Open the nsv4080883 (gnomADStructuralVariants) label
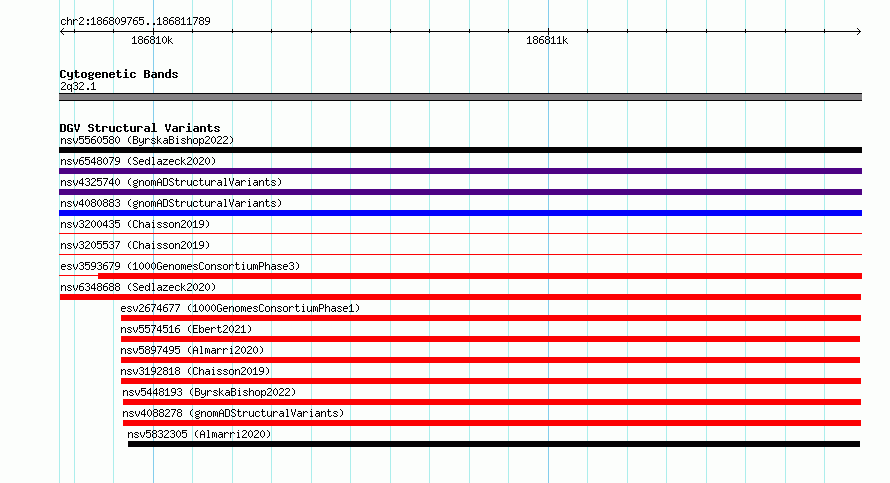This screenshot has width=890, height=483. (x=171, y=203)
